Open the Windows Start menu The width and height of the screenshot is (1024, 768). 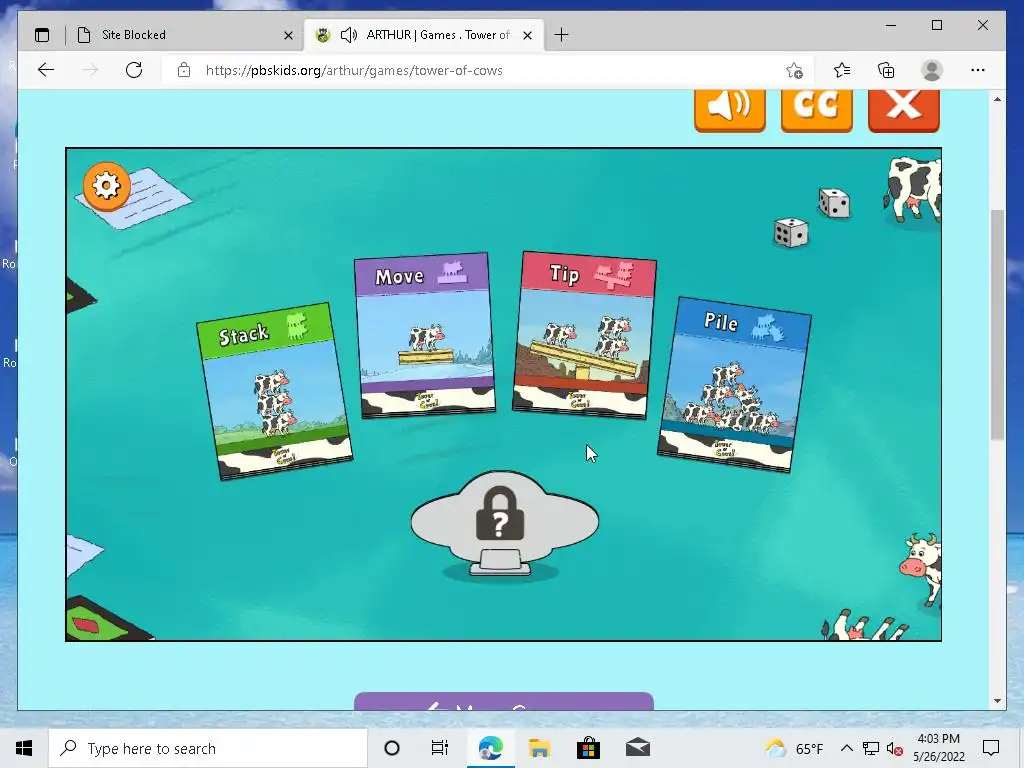click(x=24, y=748)
